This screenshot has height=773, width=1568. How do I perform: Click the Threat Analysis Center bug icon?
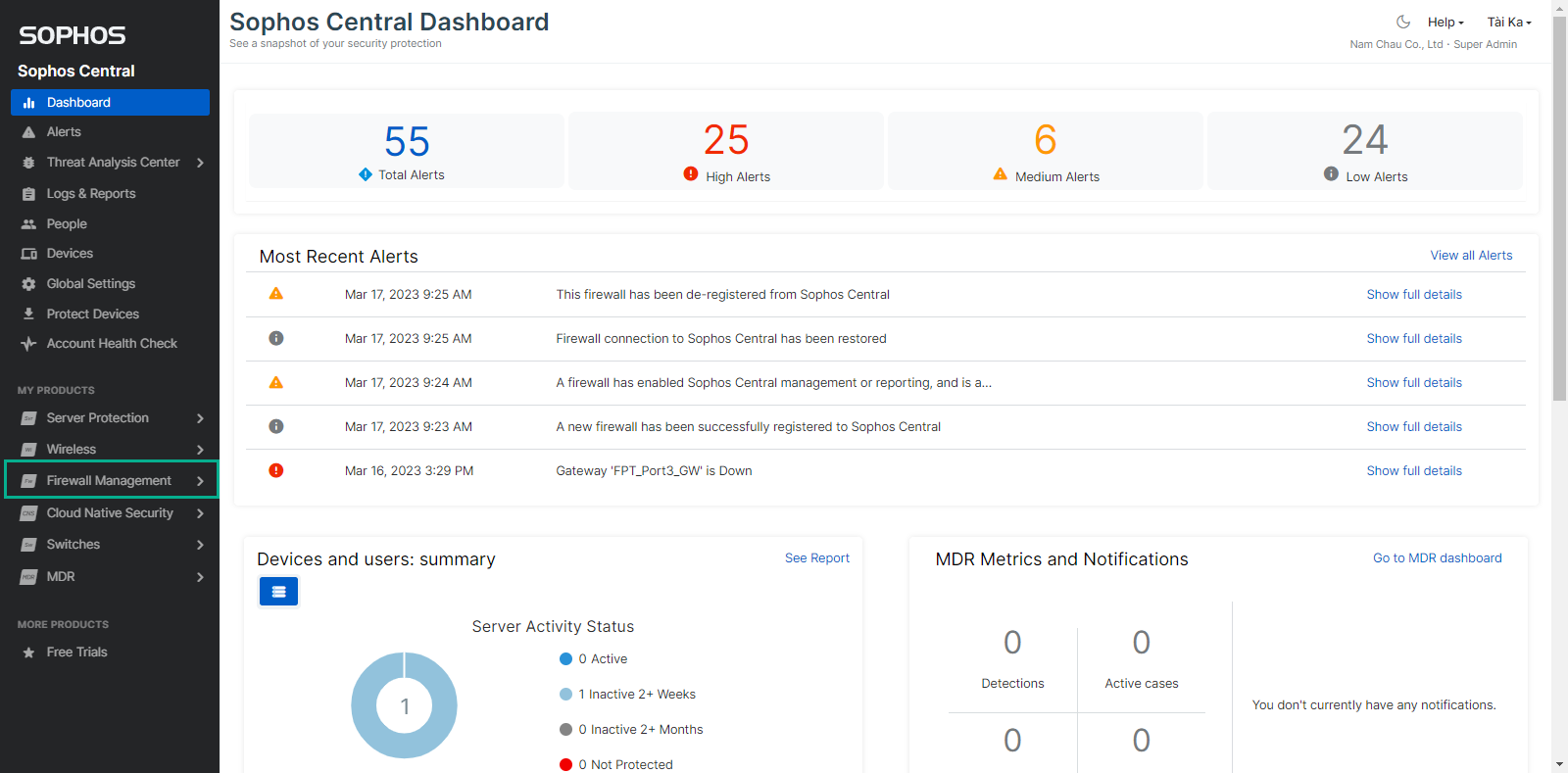(x=29, y=163)
